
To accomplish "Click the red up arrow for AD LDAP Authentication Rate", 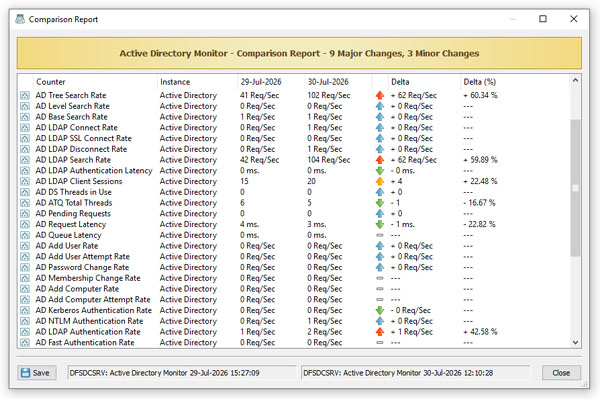I will (x=380, y=332).
